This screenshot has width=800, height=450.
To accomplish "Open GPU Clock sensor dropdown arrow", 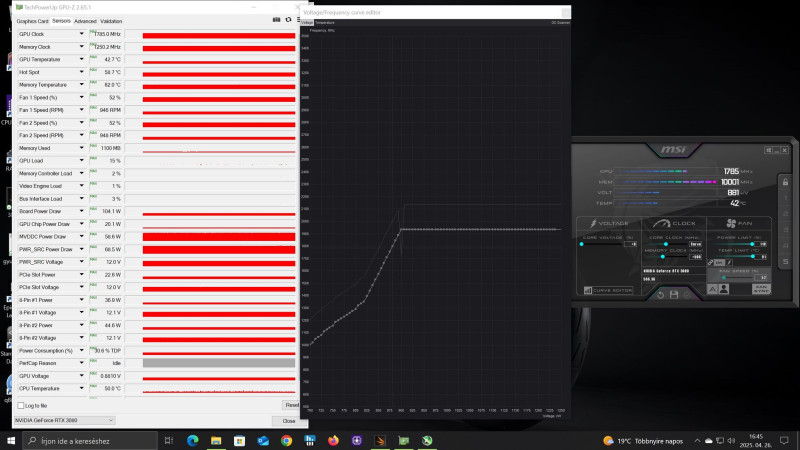I will tap(81, 34).
